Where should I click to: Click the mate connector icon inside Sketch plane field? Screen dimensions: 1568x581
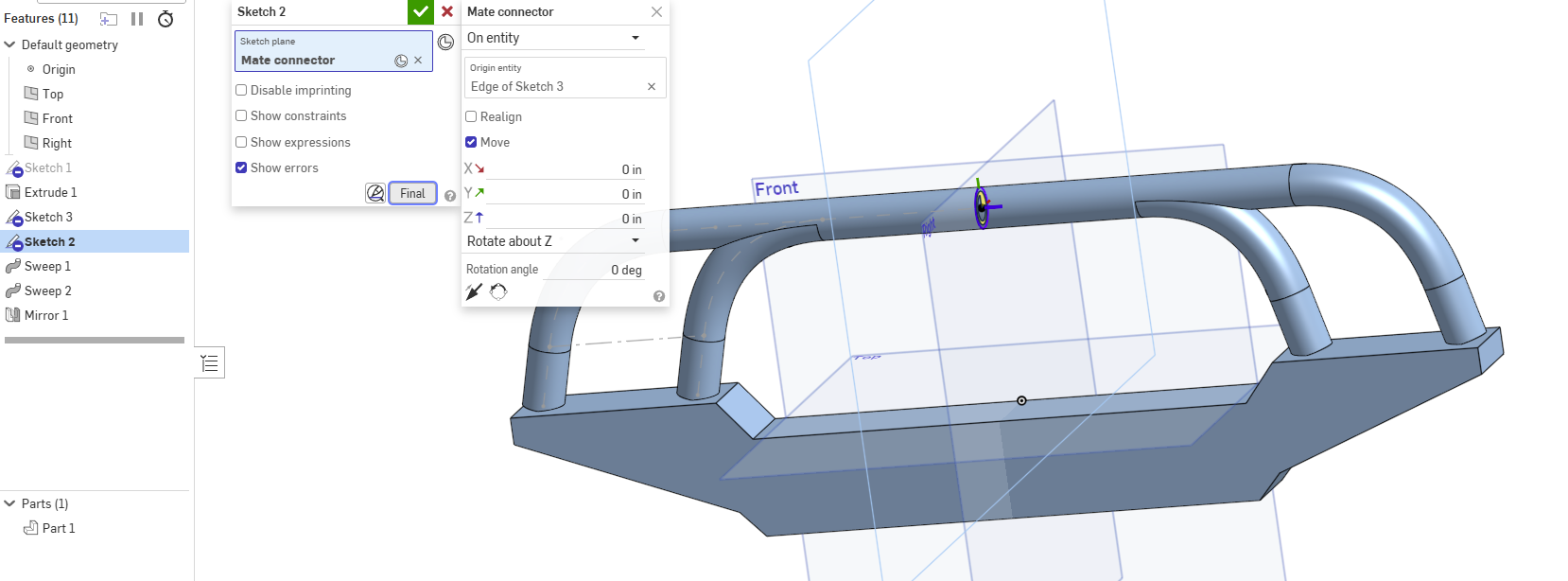pyautogui.click(x=401, y=61)
